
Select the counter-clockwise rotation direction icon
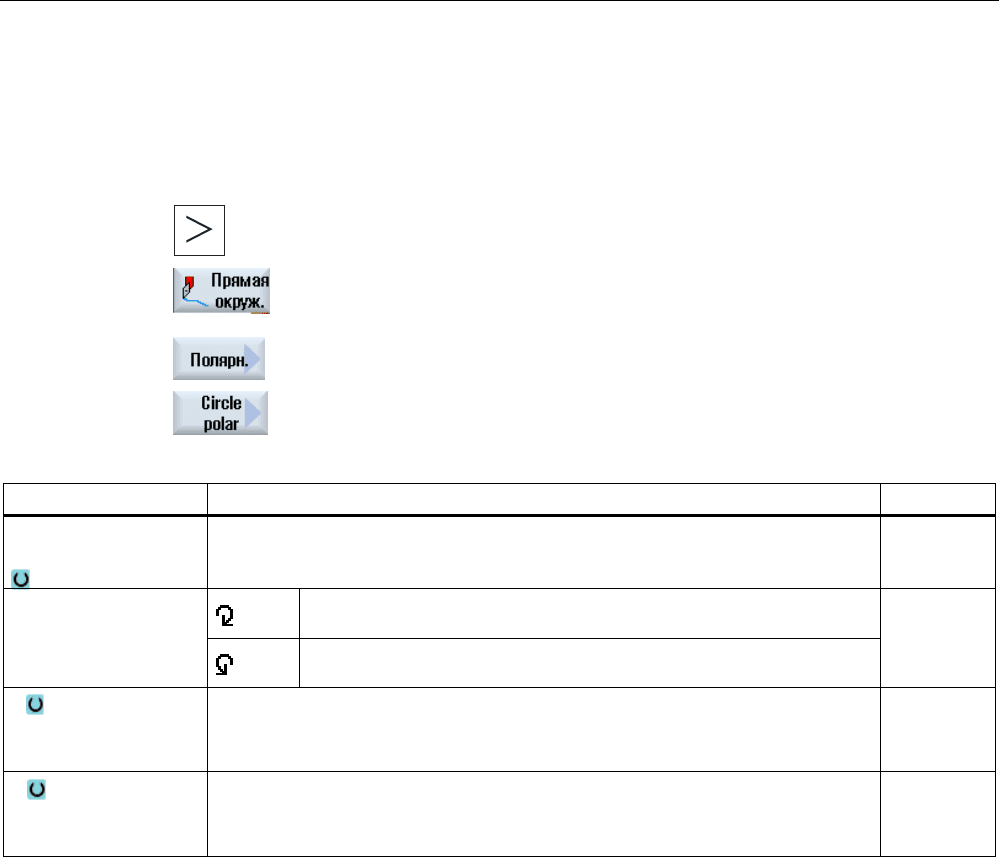[224, 665]
